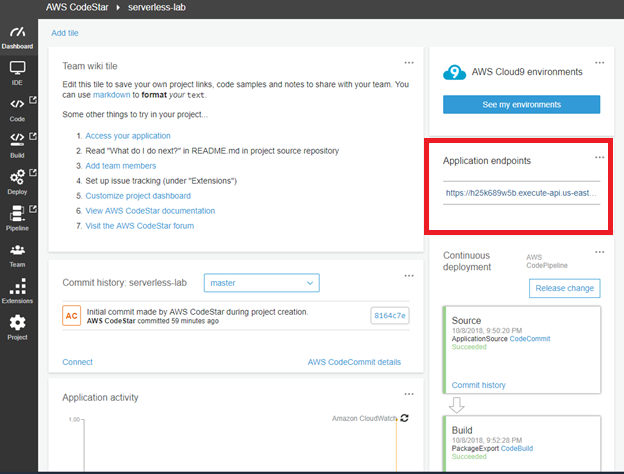
Task: Open AWS Cloud9 environments tile options menu
Action: coord(599,63)
